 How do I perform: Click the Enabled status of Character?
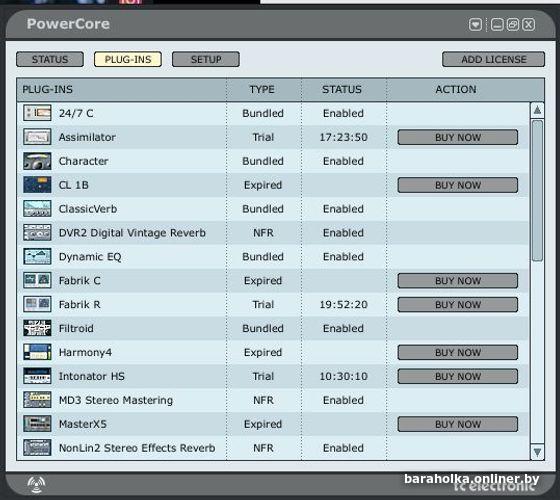343,161
